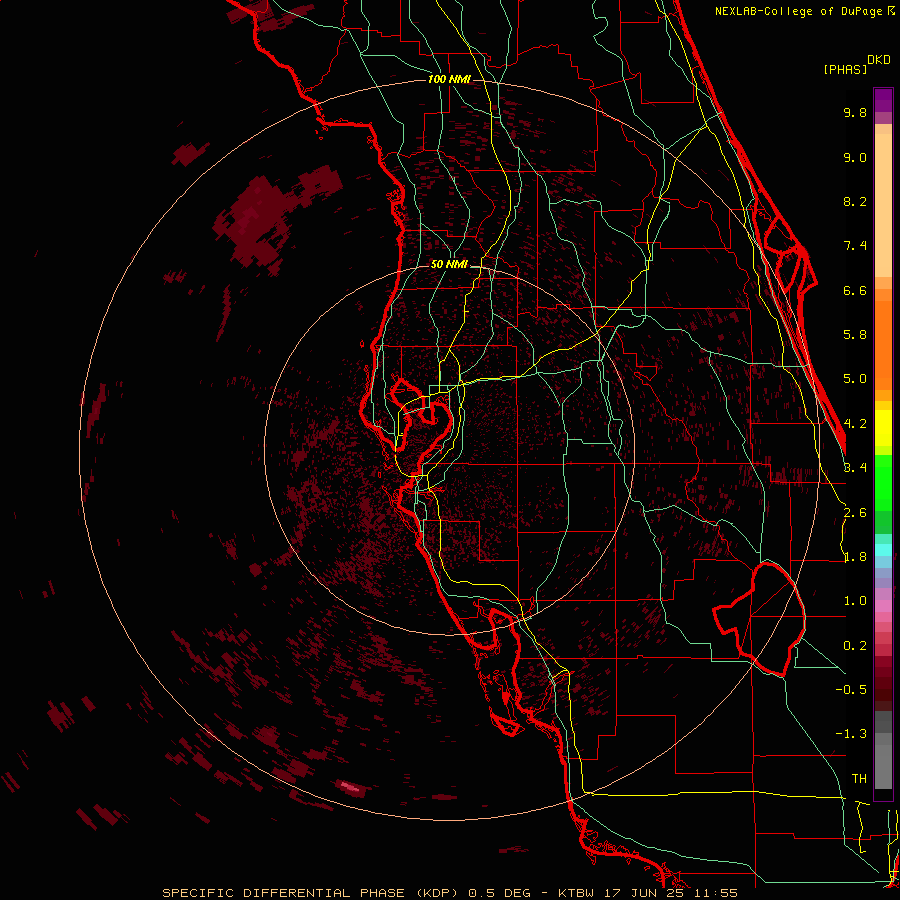Pick the solid orange band on color bar
This screenshot has height=900, width=900.
coord(883,346)
